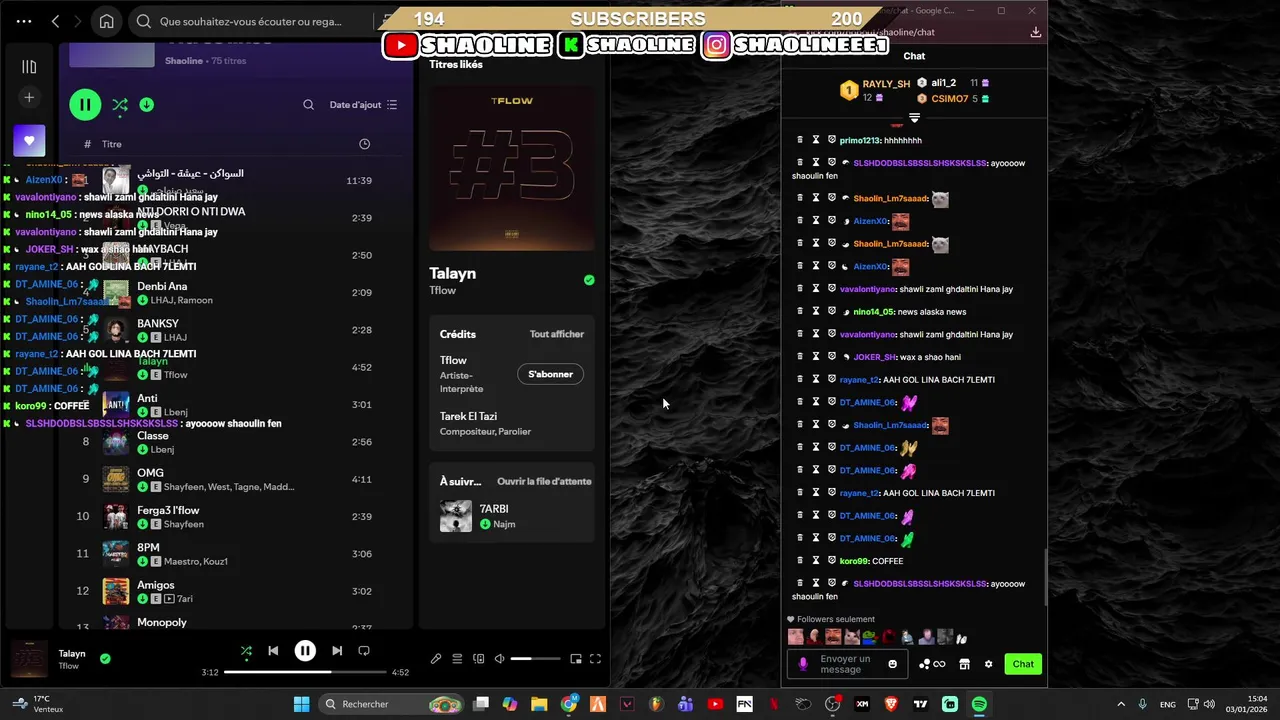Click the "S'abonner" button for Tflow

[550, 374]
